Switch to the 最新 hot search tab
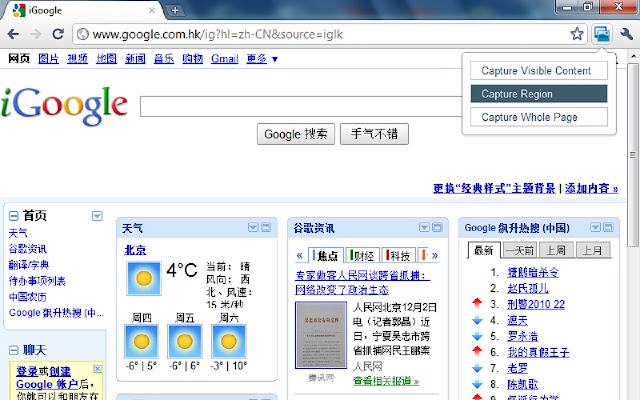This screenshot has height=400, width=640. (x=484, y=250)
